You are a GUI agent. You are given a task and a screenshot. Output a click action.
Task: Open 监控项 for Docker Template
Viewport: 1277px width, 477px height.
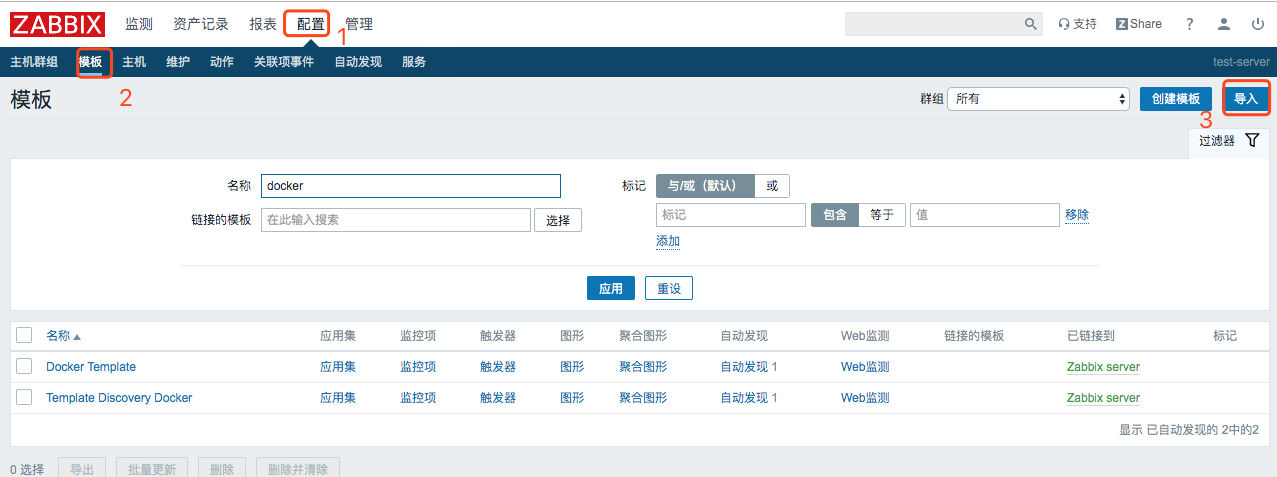pos(418,367)
